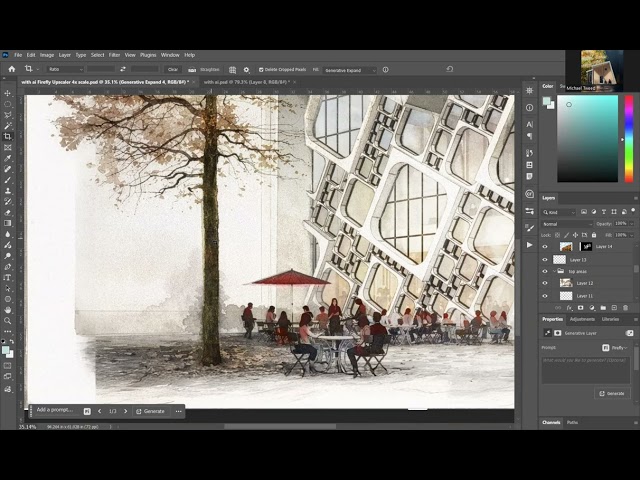Viewport: 640px width, 480px height.
Task: Open the Normal blend mode dropdown
Action: point(567,224)
